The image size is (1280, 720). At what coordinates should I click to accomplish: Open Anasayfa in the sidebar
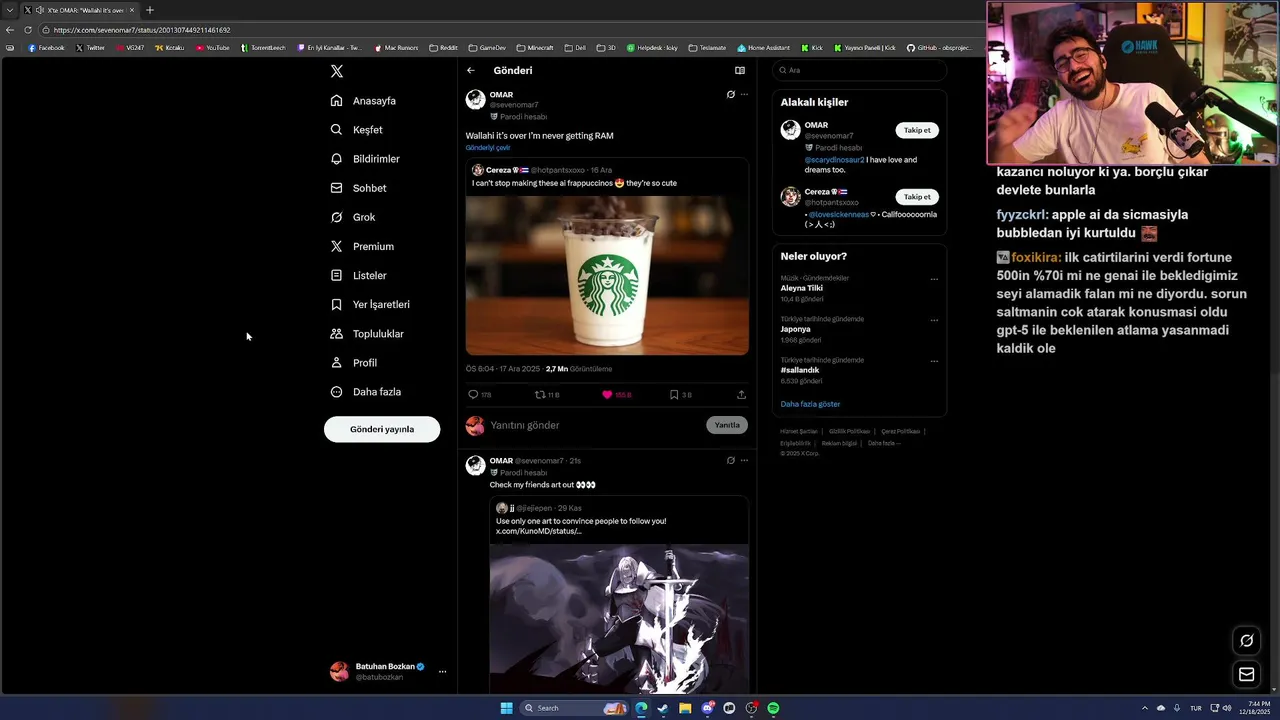point(364,101)
